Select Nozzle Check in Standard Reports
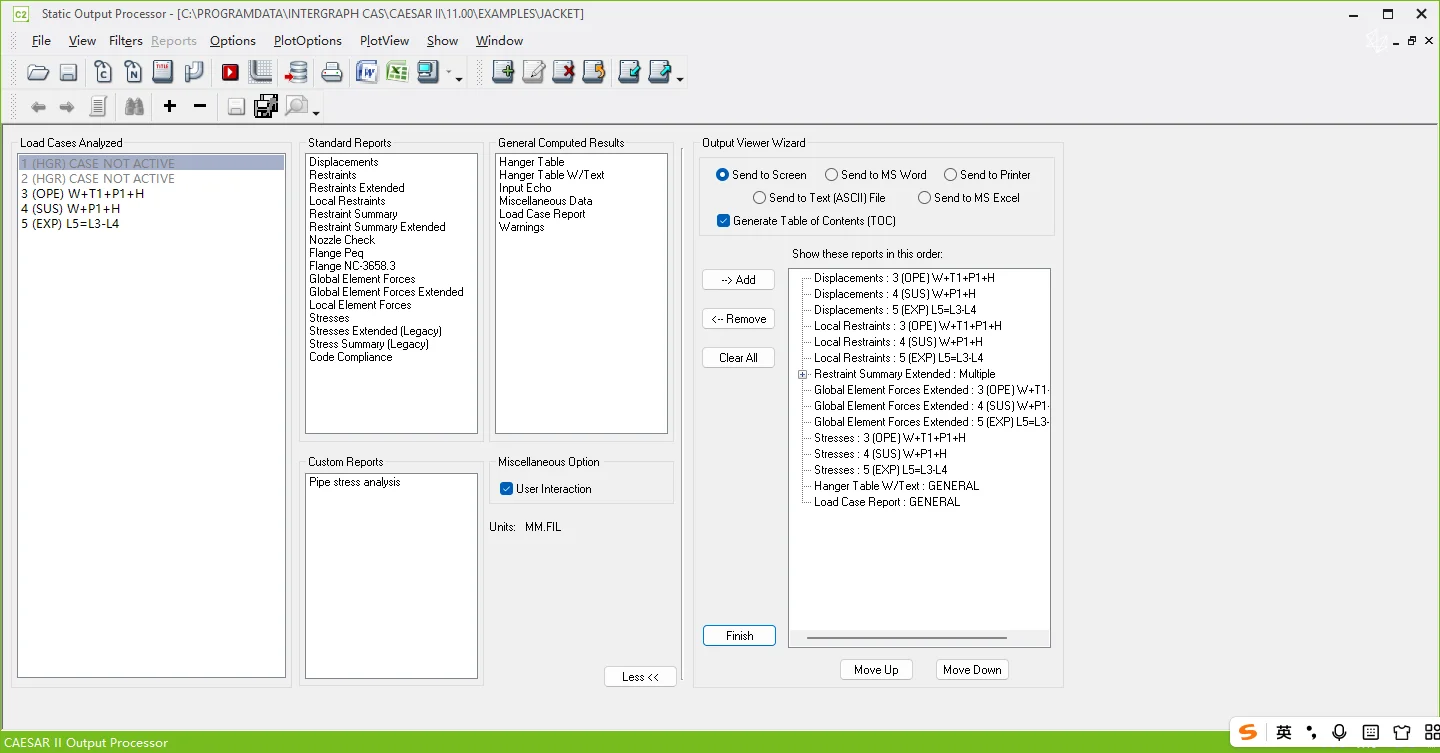Image resolution: width=1440 pixels, height=753 pixels. pyautogui.click(x=342, y=240)
